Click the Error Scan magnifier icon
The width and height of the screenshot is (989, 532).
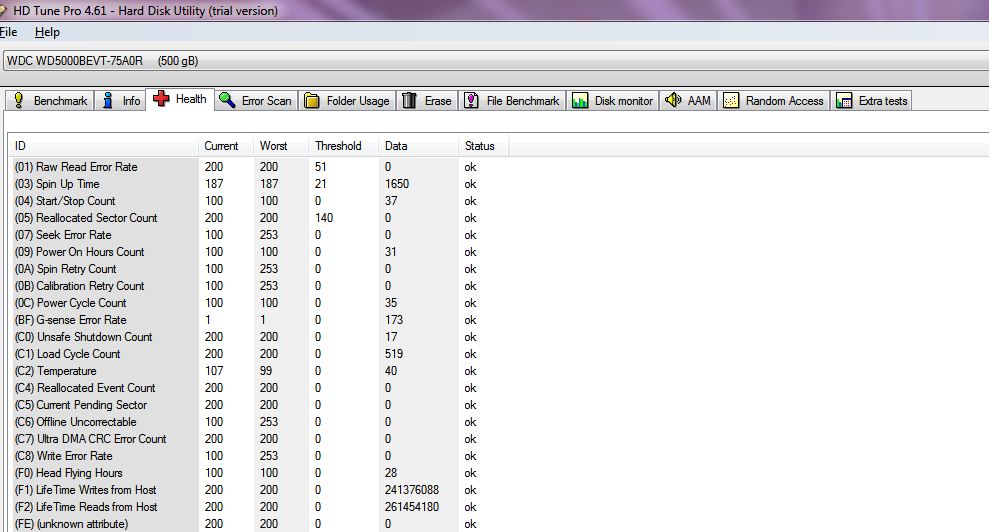point(227,101)
